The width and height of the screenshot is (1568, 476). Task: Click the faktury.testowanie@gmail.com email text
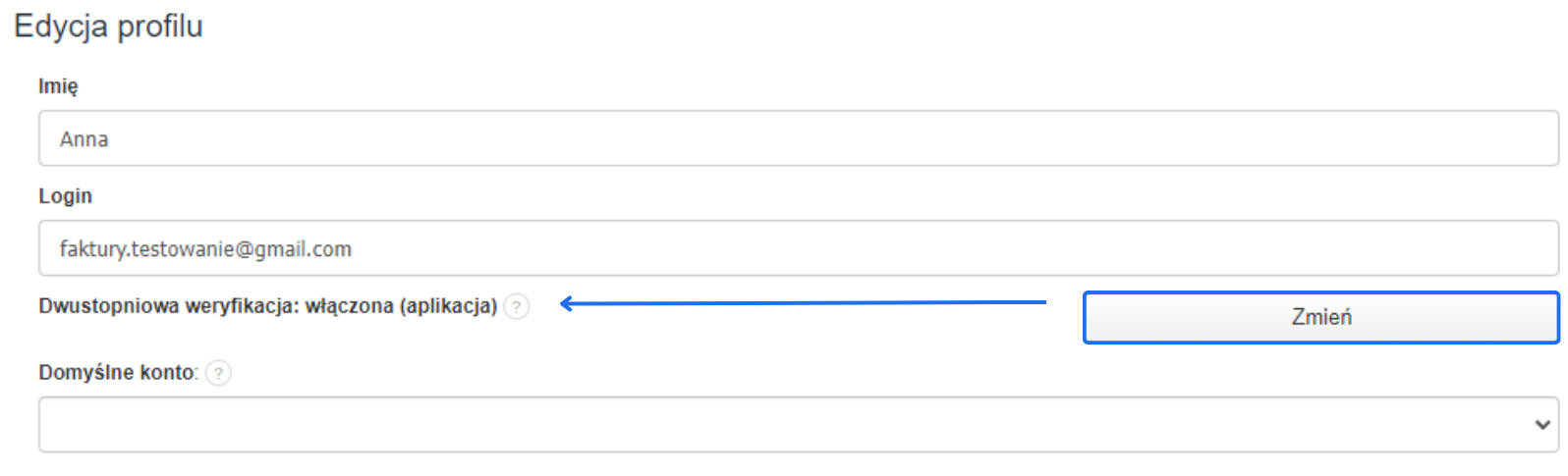(x=205, y=249)
